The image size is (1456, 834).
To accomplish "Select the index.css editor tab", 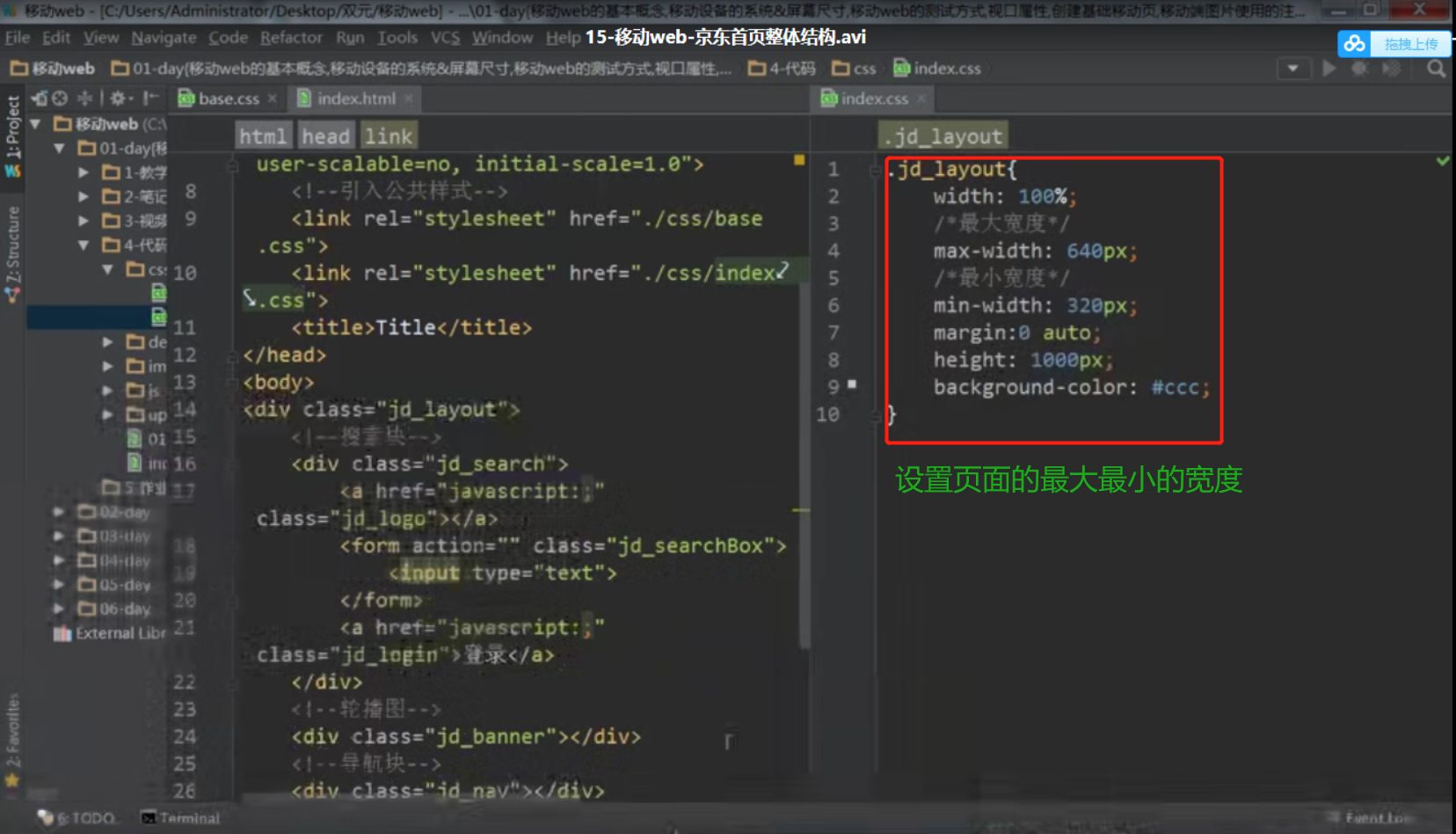I will 873,99.
